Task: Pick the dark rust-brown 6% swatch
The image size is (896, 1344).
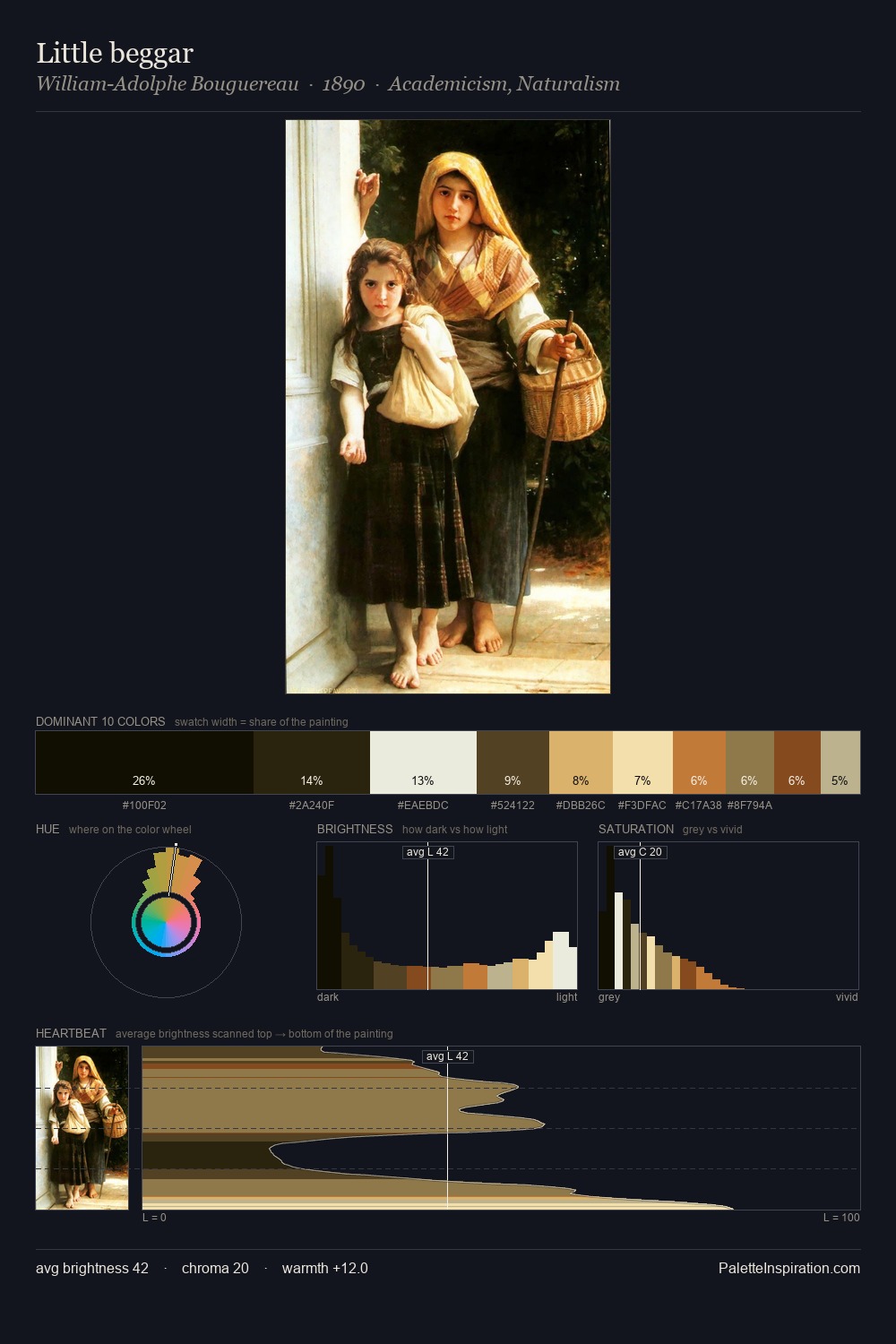Action: click(x=797, y=762)
